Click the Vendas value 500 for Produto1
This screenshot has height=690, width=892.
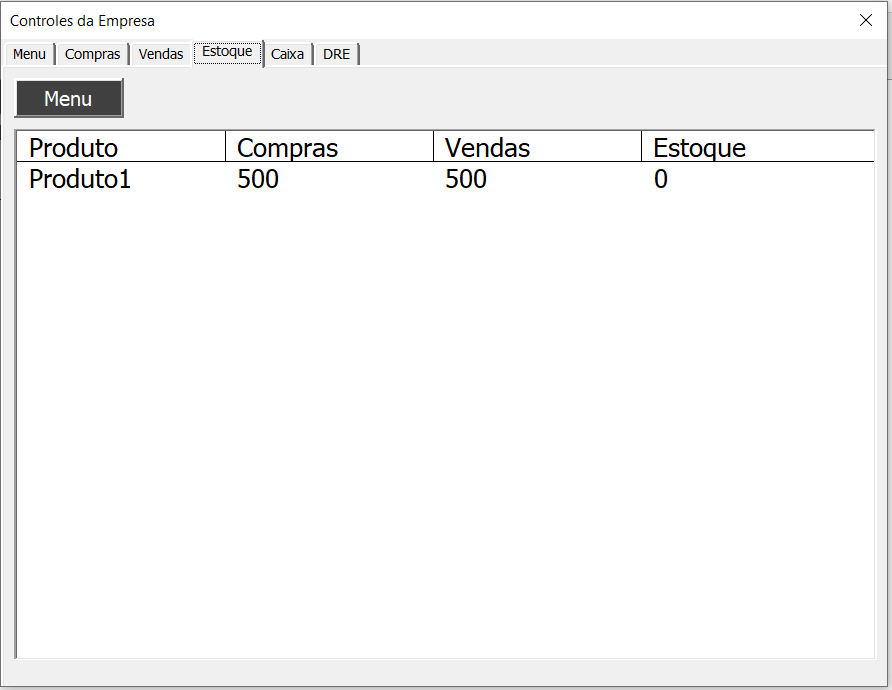click(466, 179)
